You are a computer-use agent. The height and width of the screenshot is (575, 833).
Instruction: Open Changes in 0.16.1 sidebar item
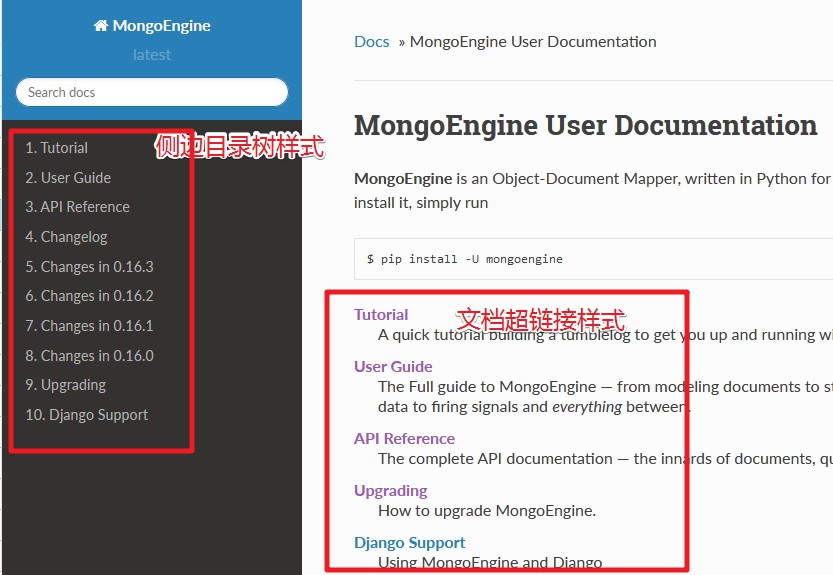point(89,326)
